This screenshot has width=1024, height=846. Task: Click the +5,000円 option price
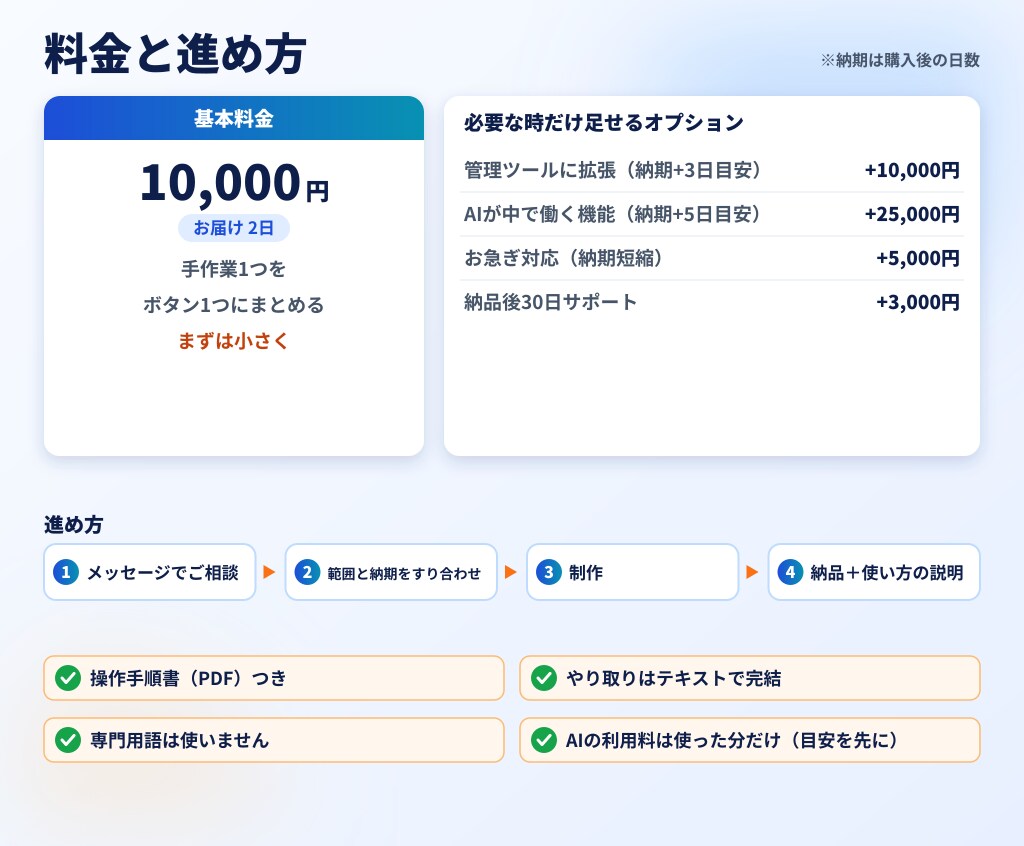coord(918,258)
